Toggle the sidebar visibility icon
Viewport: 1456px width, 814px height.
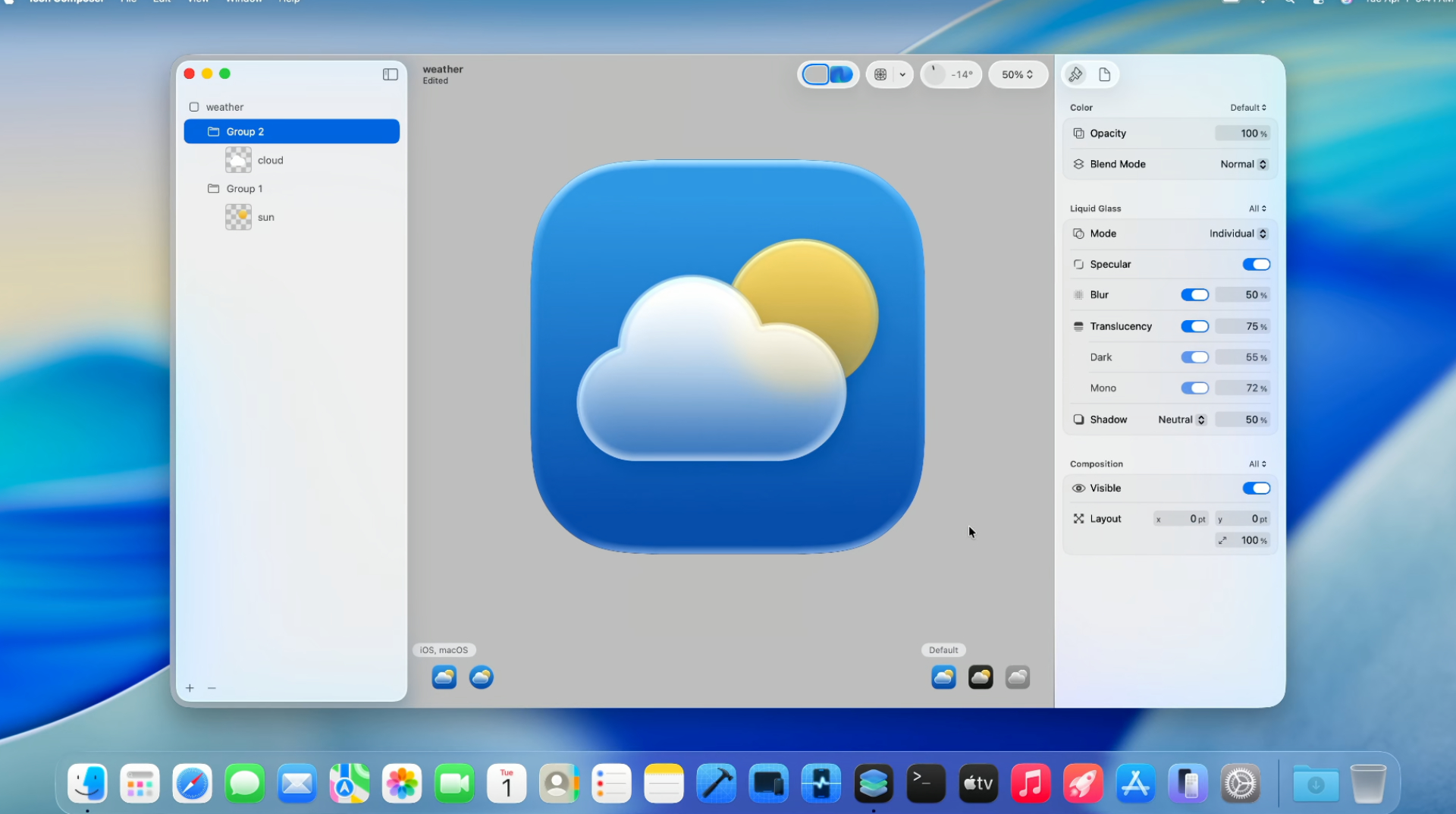(x=390, y=74)
